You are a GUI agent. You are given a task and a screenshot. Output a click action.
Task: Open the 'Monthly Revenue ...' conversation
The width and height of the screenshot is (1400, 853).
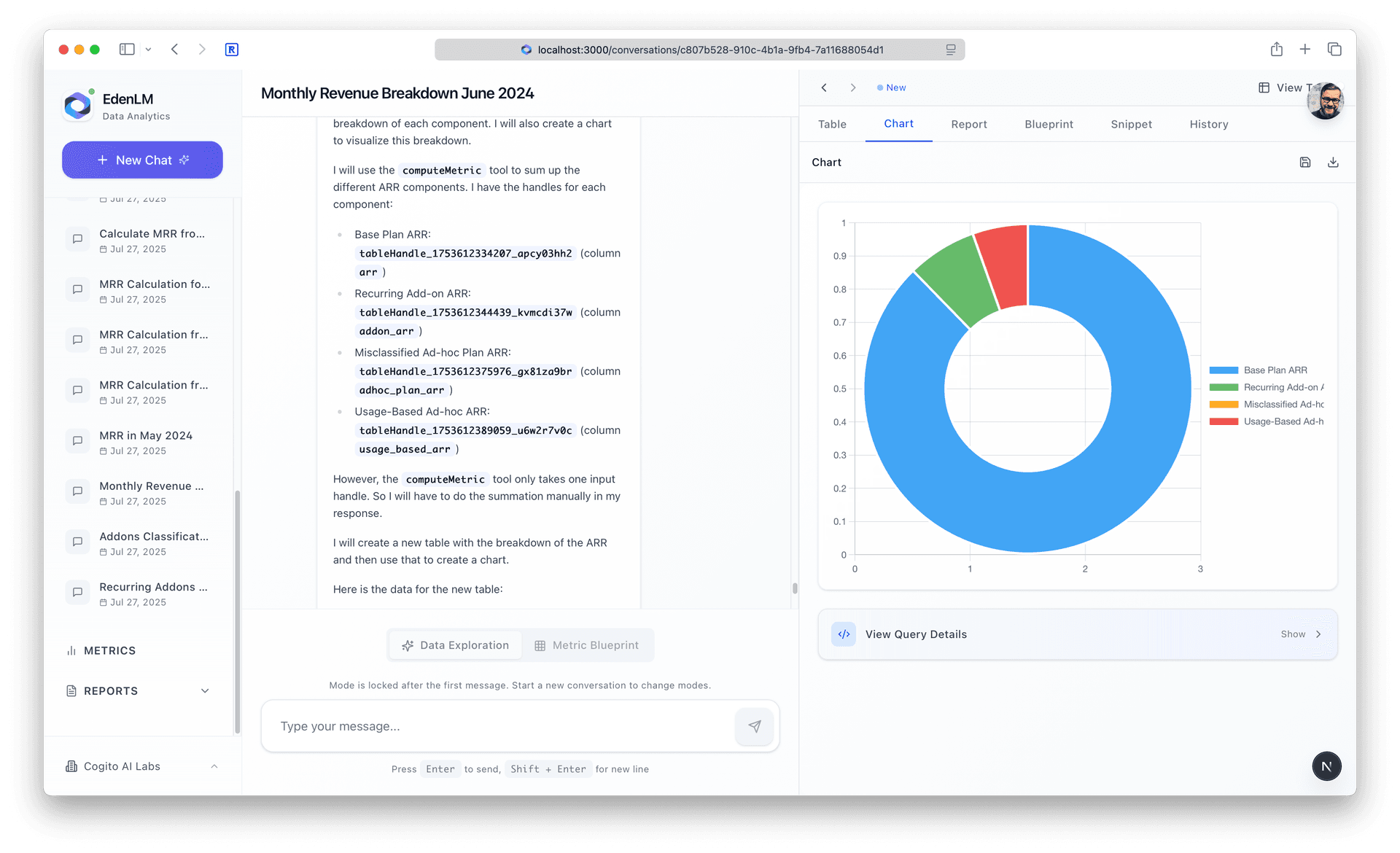[142, 493]
